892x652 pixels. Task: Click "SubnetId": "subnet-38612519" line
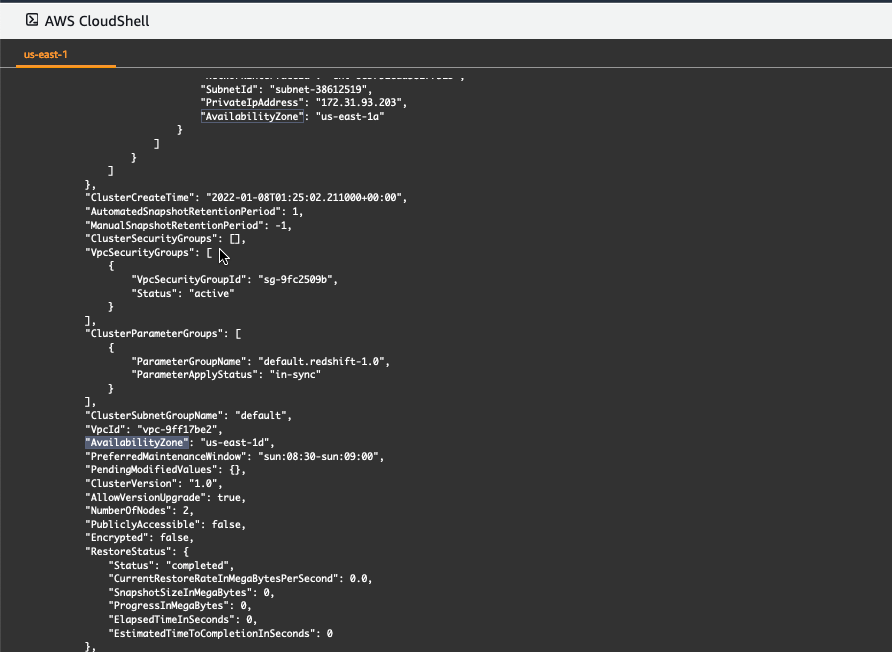click(x=286, y=89)
